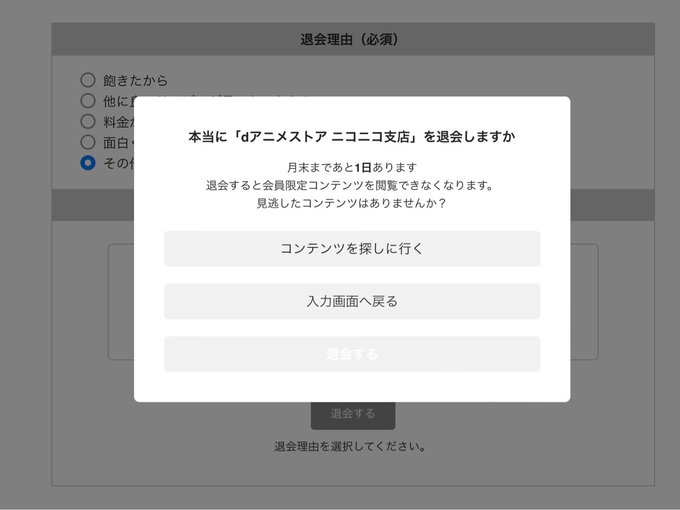The height and width of the screenshot is (510, 680).
Task: Click the 入力画面へ戻る button
Action: click(x=352, y=301)
